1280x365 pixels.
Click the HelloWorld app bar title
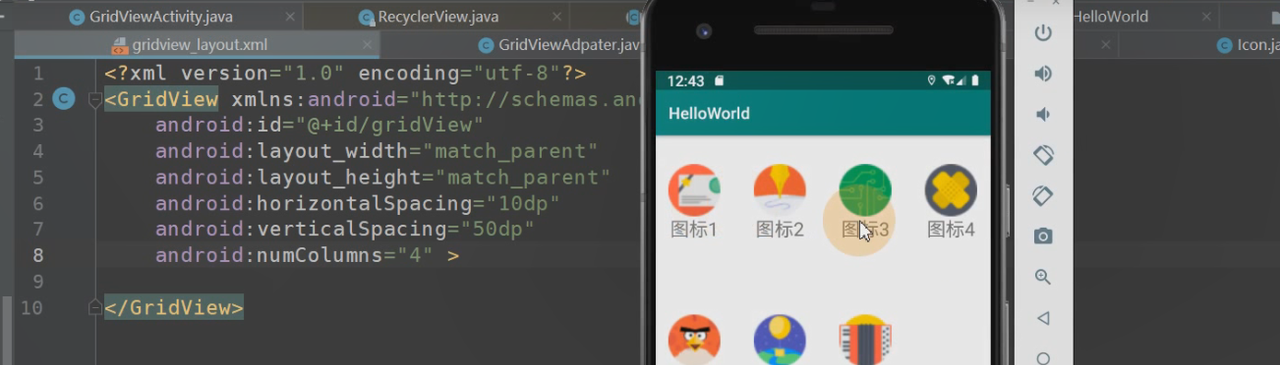coord(709,113)
